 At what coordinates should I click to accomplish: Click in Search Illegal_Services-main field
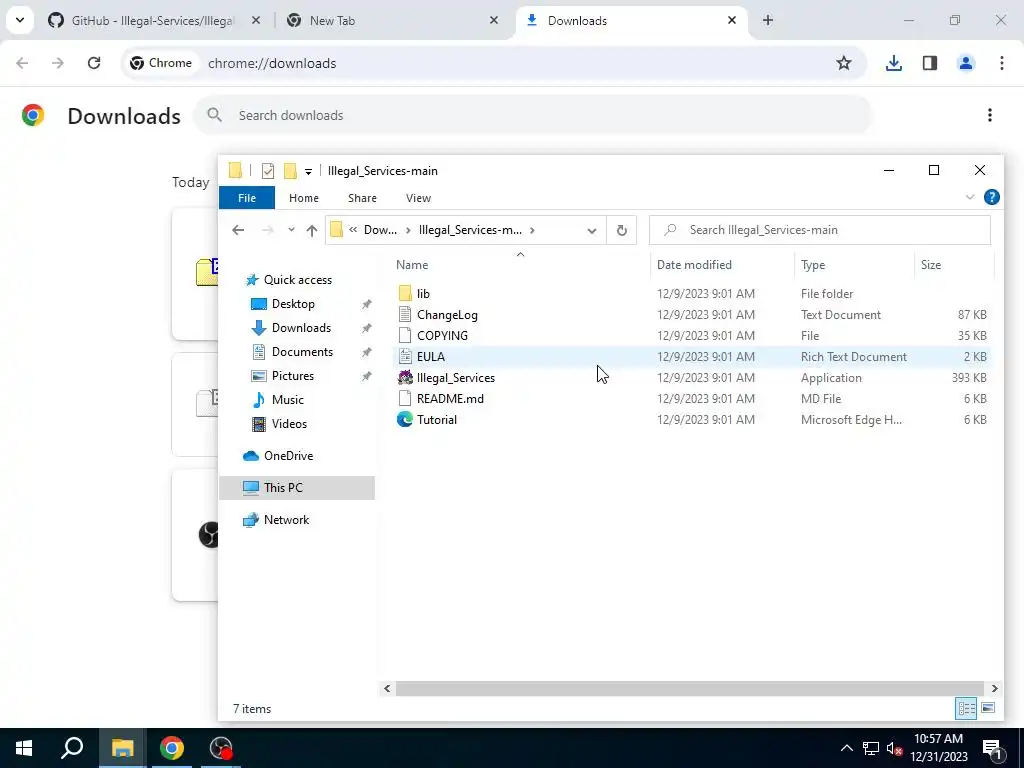(x=820, y=230)
